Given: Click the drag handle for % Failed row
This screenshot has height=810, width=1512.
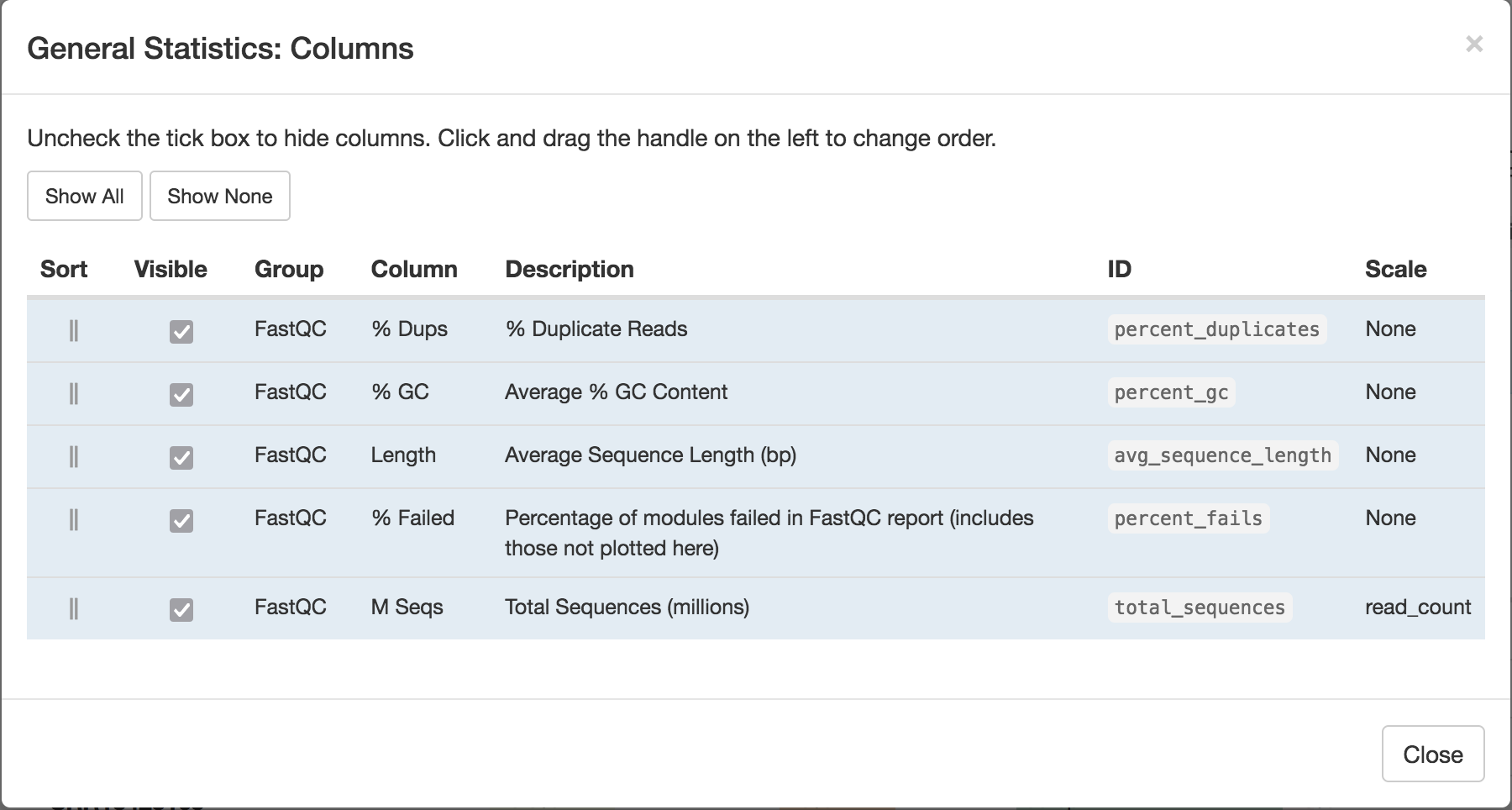Looking at the screenshot, I should coord(74,518).
